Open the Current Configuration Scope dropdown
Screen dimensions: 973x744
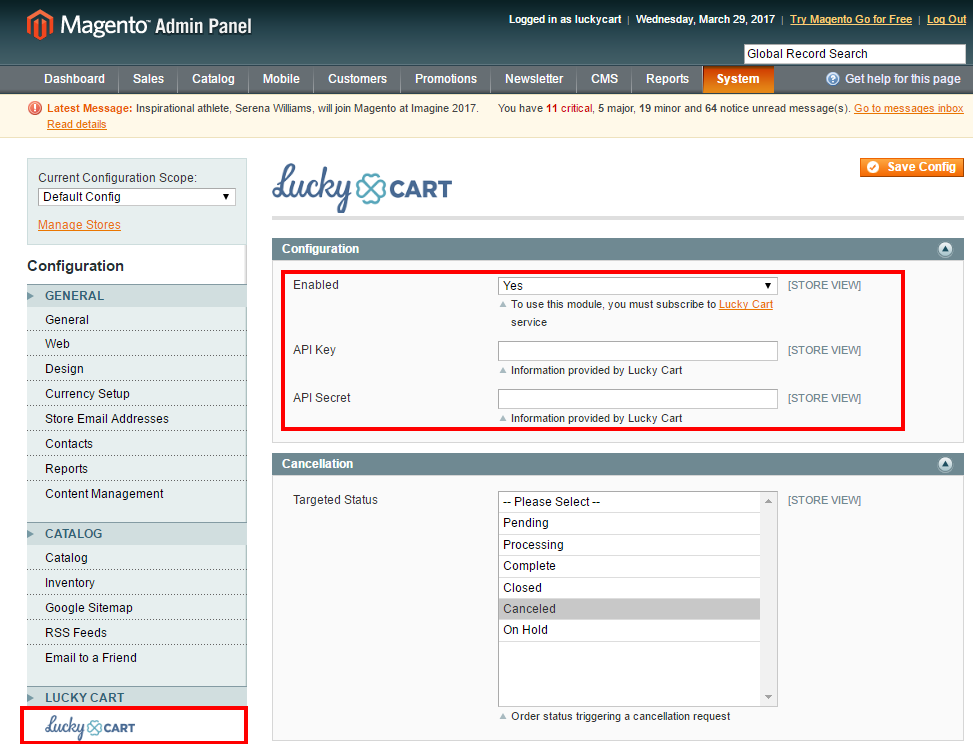pos(137,197)
